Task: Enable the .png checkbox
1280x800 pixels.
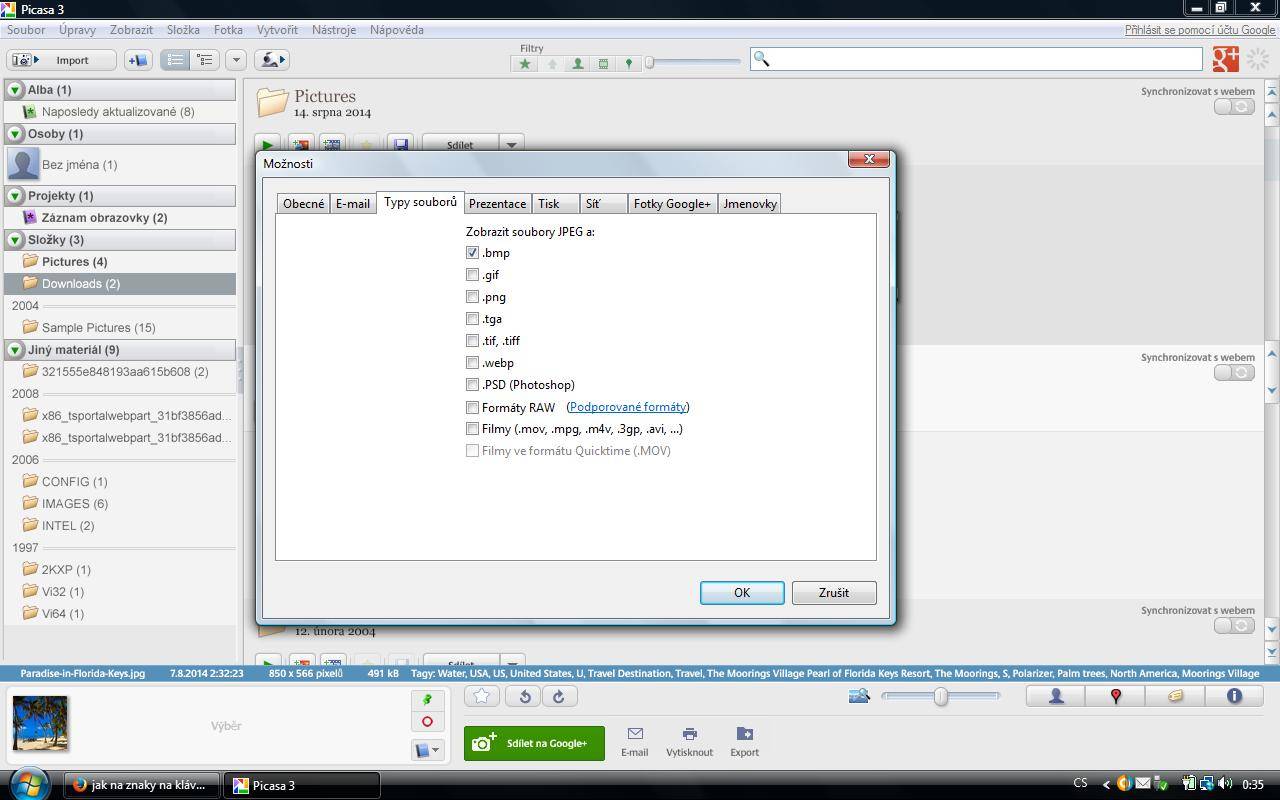Action: coord(472,297)
